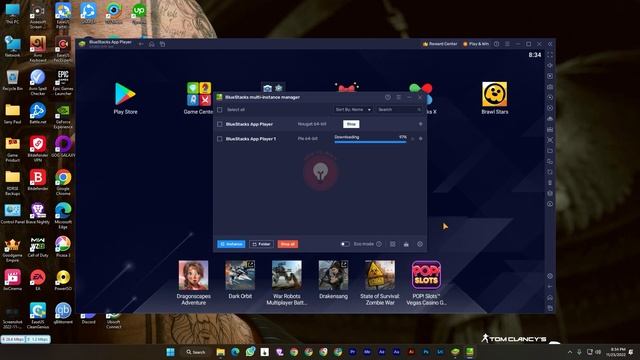Open PowerISO desktop shortcut
Screen dimensions: 640x360
point(63,280)
